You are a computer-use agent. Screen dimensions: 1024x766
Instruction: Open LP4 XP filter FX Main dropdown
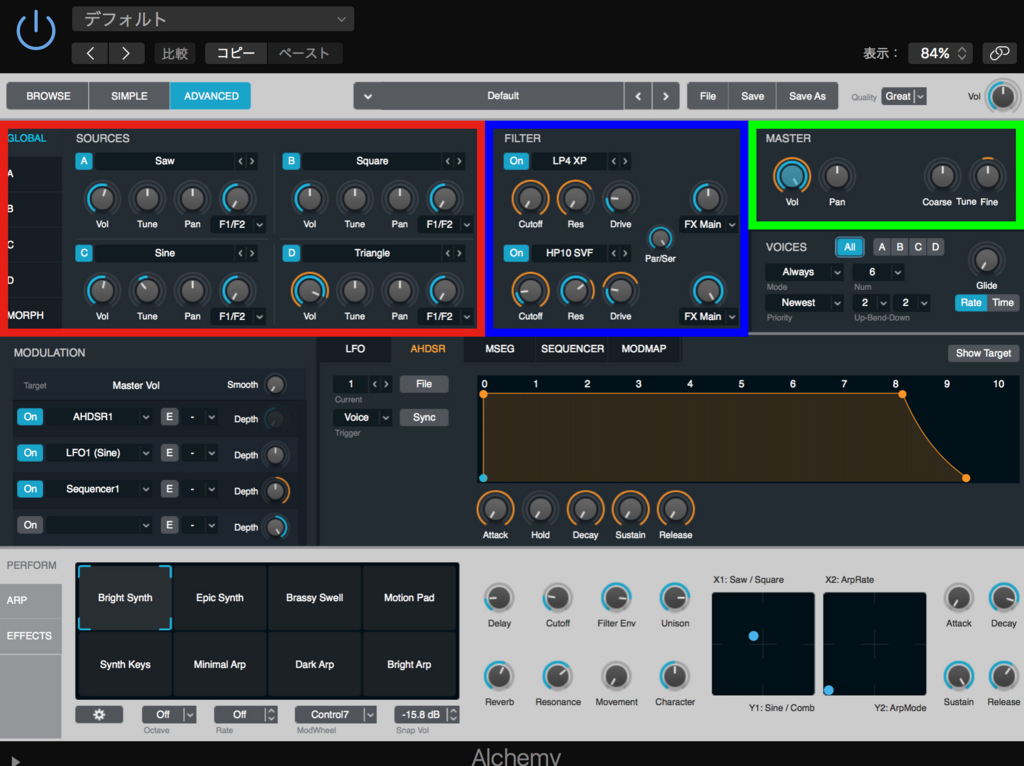coord(708,224)
